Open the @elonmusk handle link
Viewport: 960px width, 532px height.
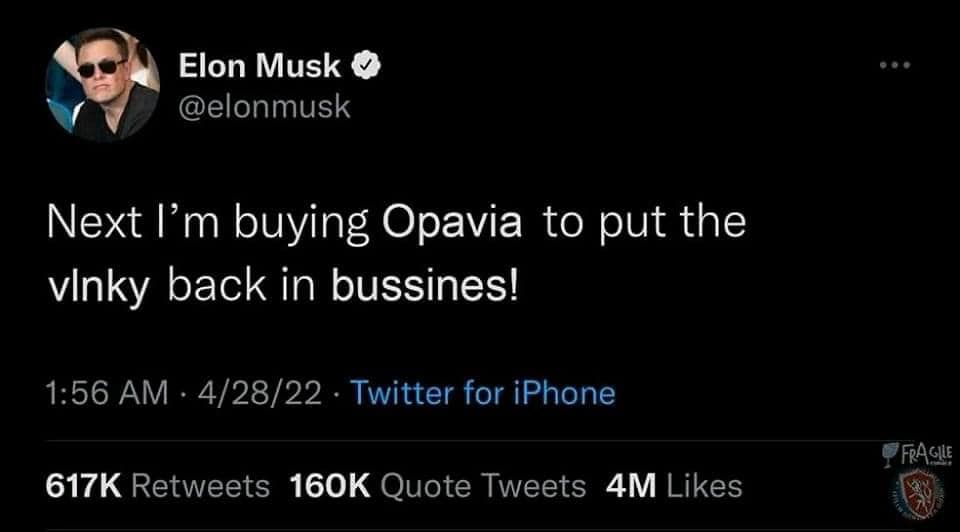click(x=264, y=107)
